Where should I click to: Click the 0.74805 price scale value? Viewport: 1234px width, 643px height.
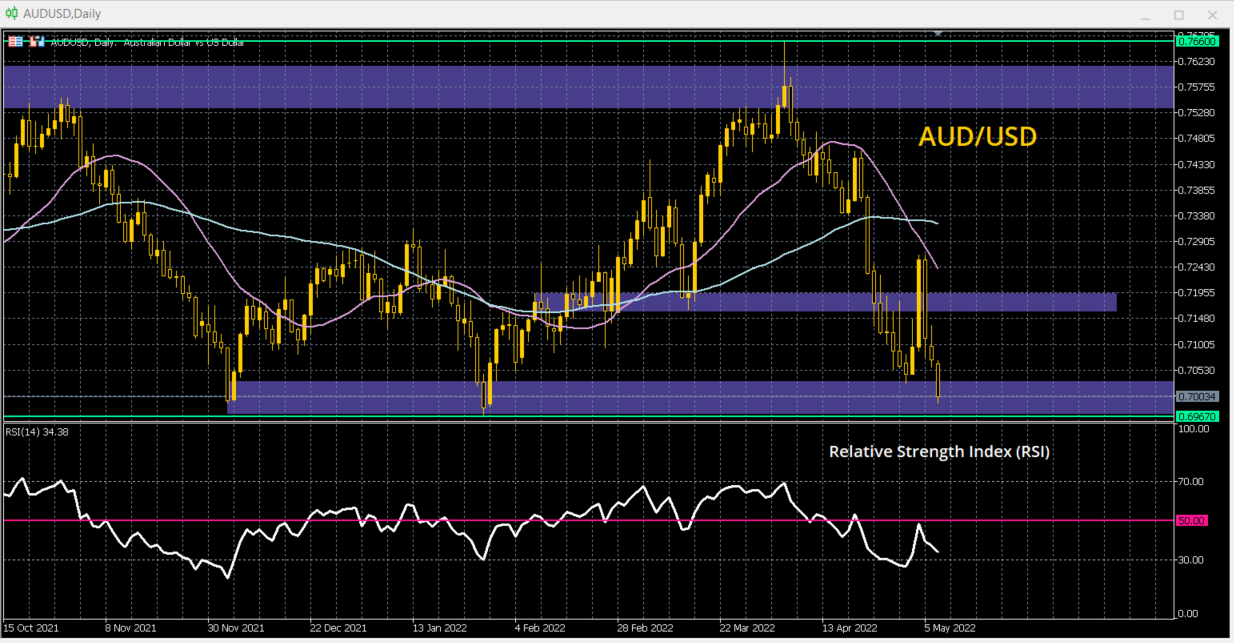pos(1196,138)
